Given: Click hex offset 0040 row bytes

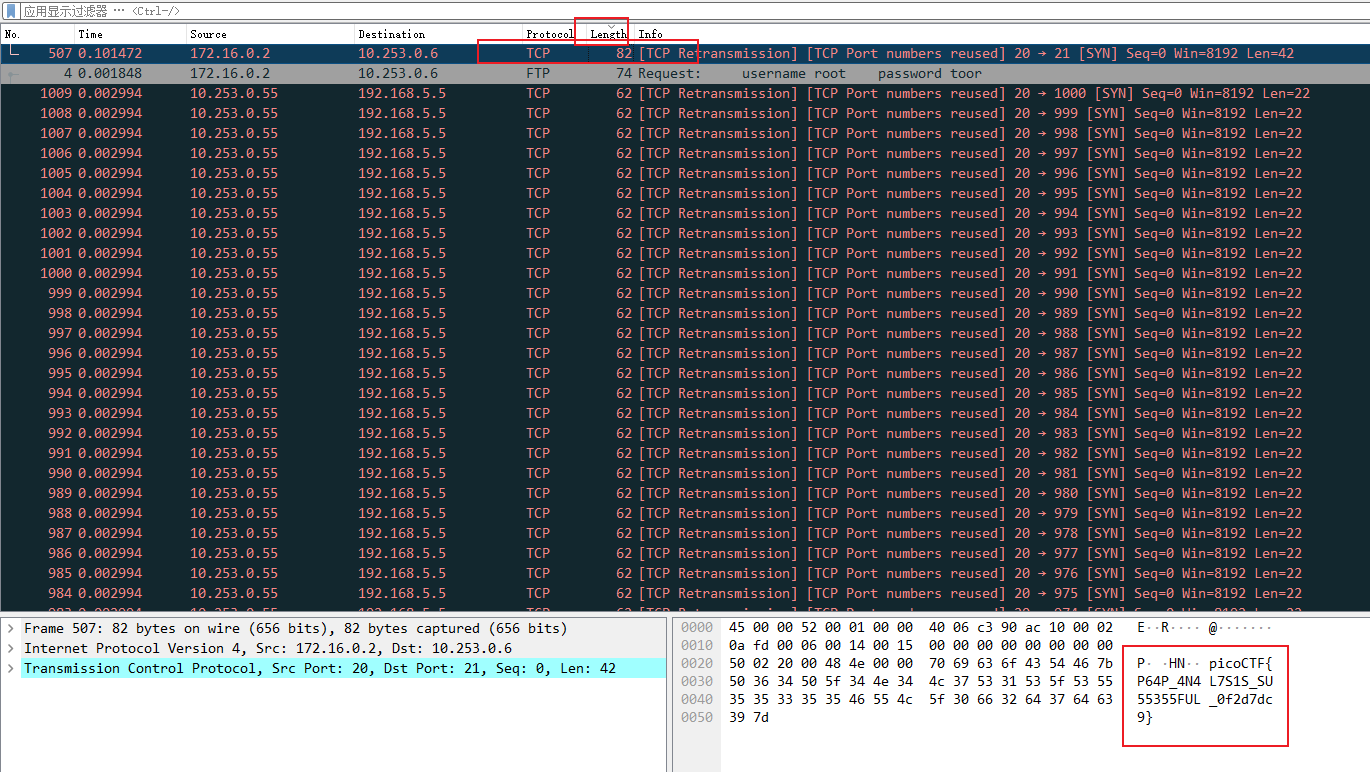Looking at the screenshot, I should pyautogui.click(x=920, y=699).
